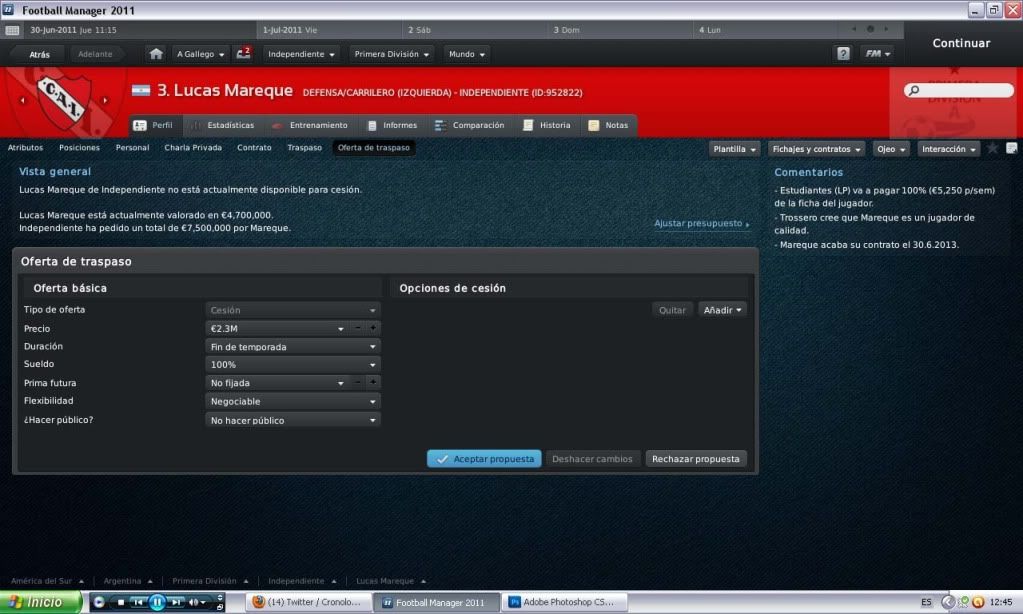Open the Independiente club dropdown menu
Screen dimensions: 1023x614
click(301, 54)
